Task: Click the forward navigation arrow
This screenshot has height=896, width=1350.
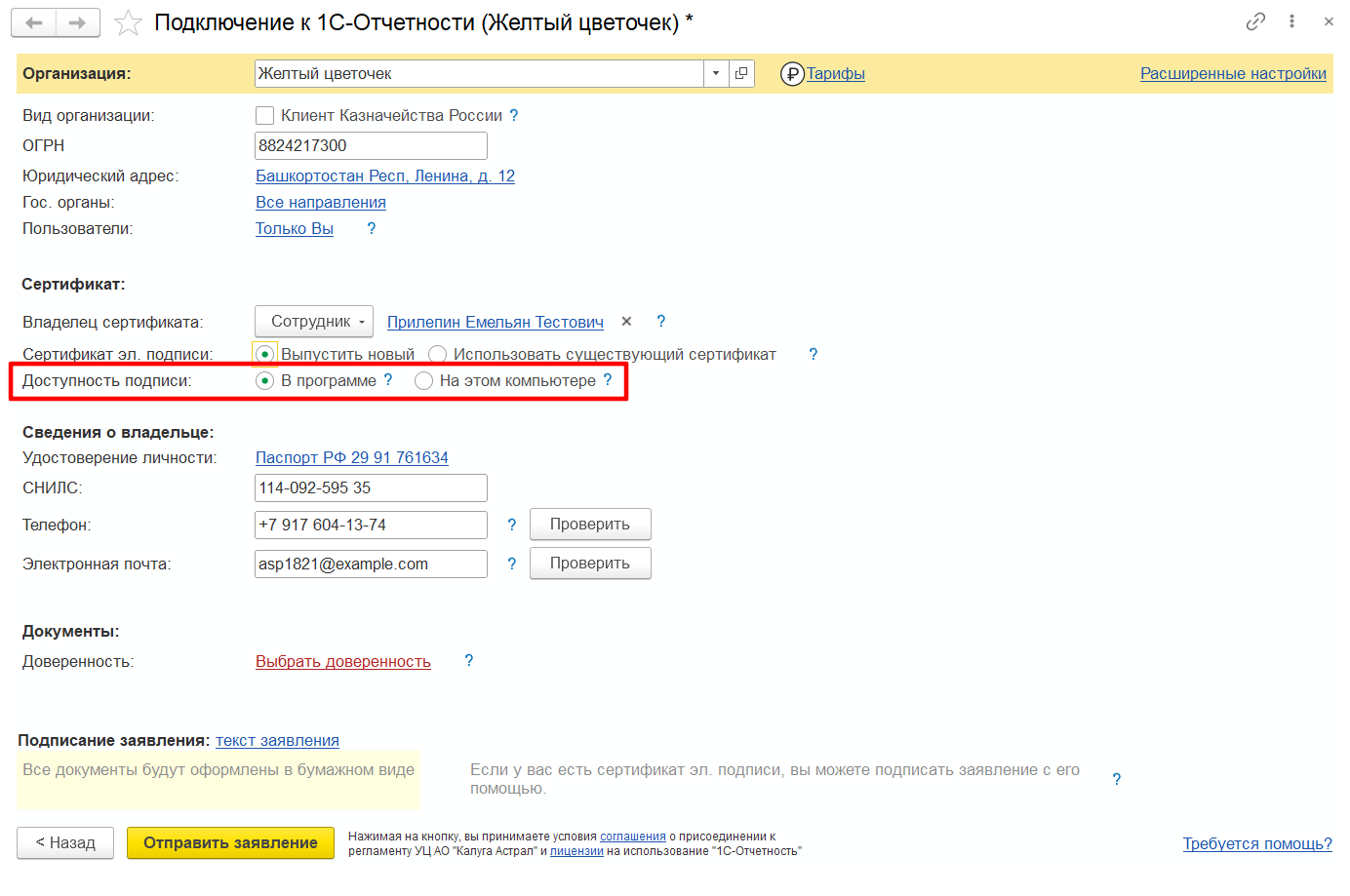Action: tap(78, 22)
